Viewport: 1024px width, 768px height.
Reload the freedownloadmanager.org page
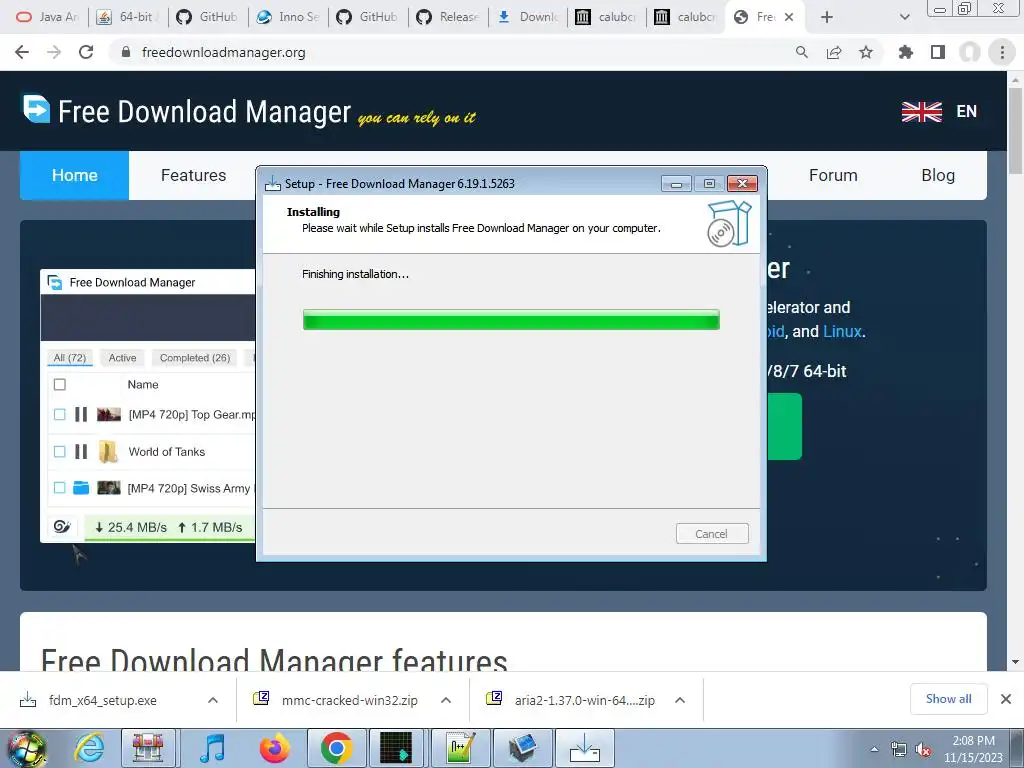pos(86,52)
